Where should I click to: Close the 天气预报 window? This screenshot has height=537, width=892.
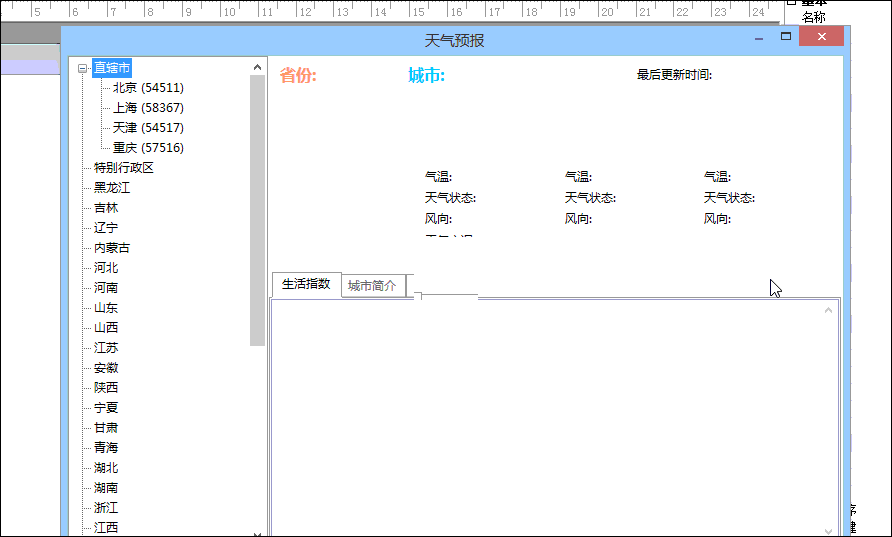[x=821, y=36]
